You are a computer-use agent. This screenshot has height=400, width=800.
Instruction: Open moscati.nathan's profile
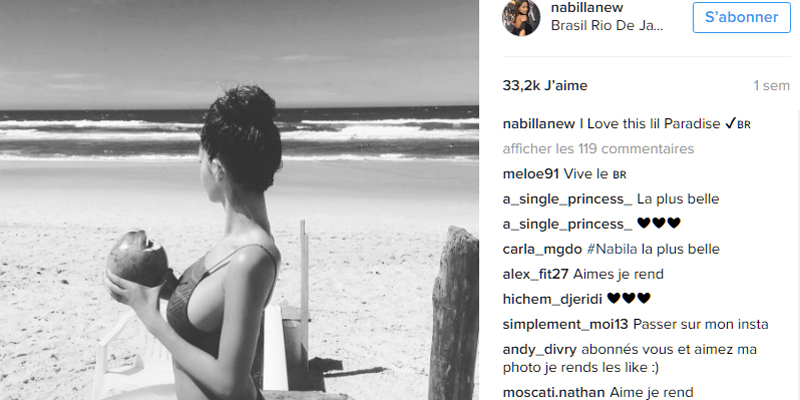[554, 392]
